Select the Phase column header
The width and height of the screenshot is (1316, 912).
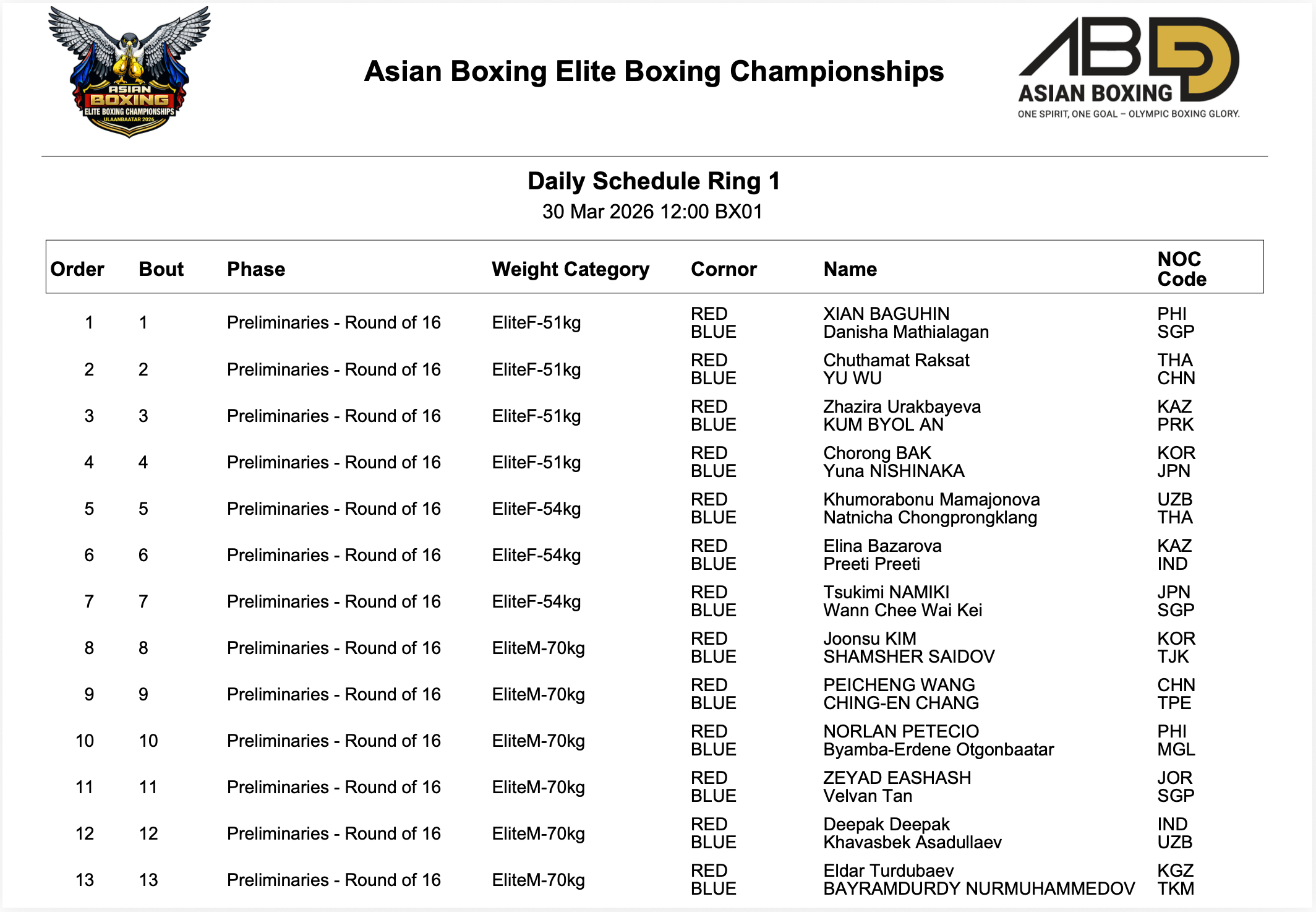tap(256, 269)
